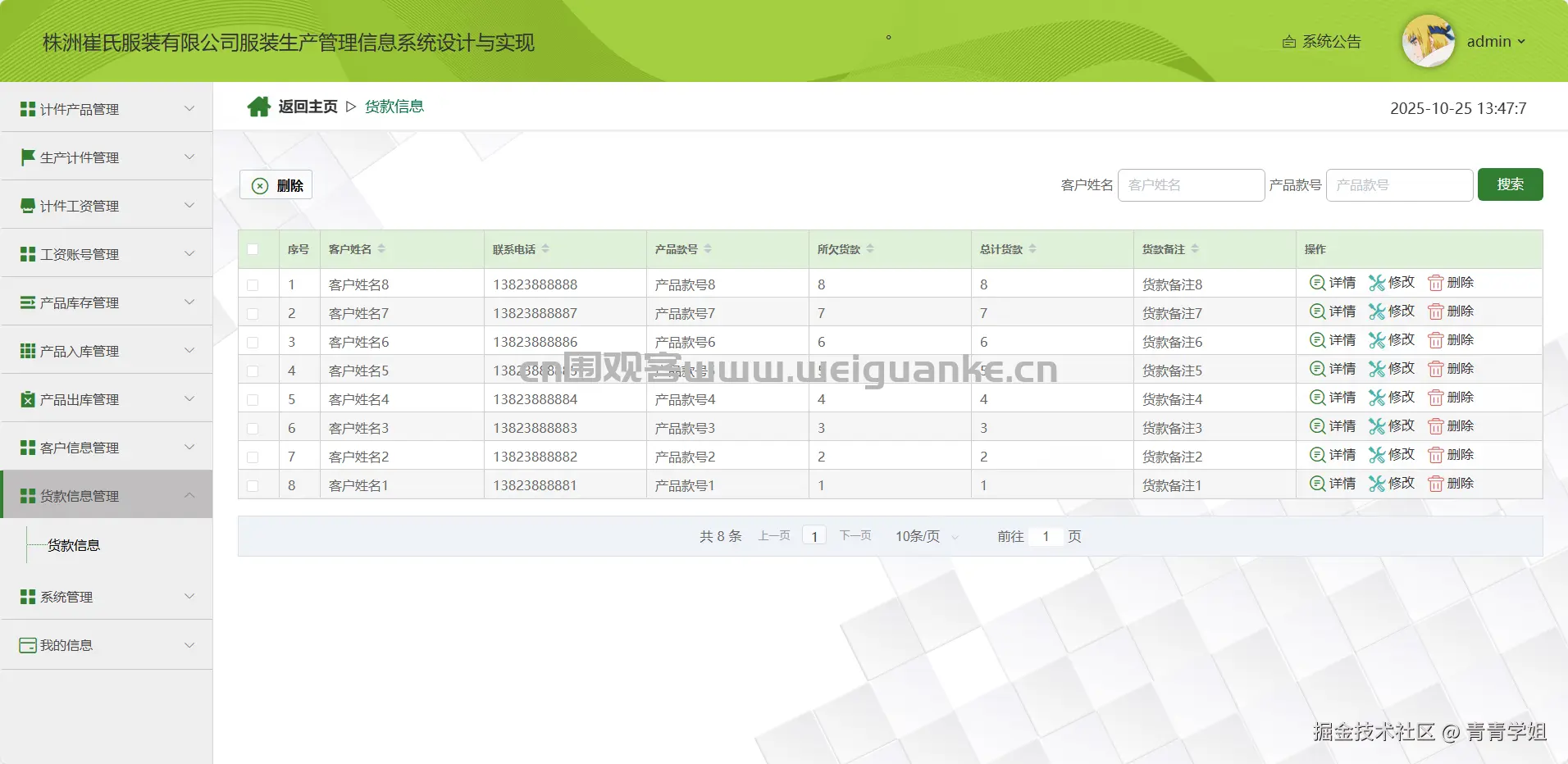Click the 产品入库管理 grid icon
The width and height of the screenshot is (1568, 764).
point(28,351)
